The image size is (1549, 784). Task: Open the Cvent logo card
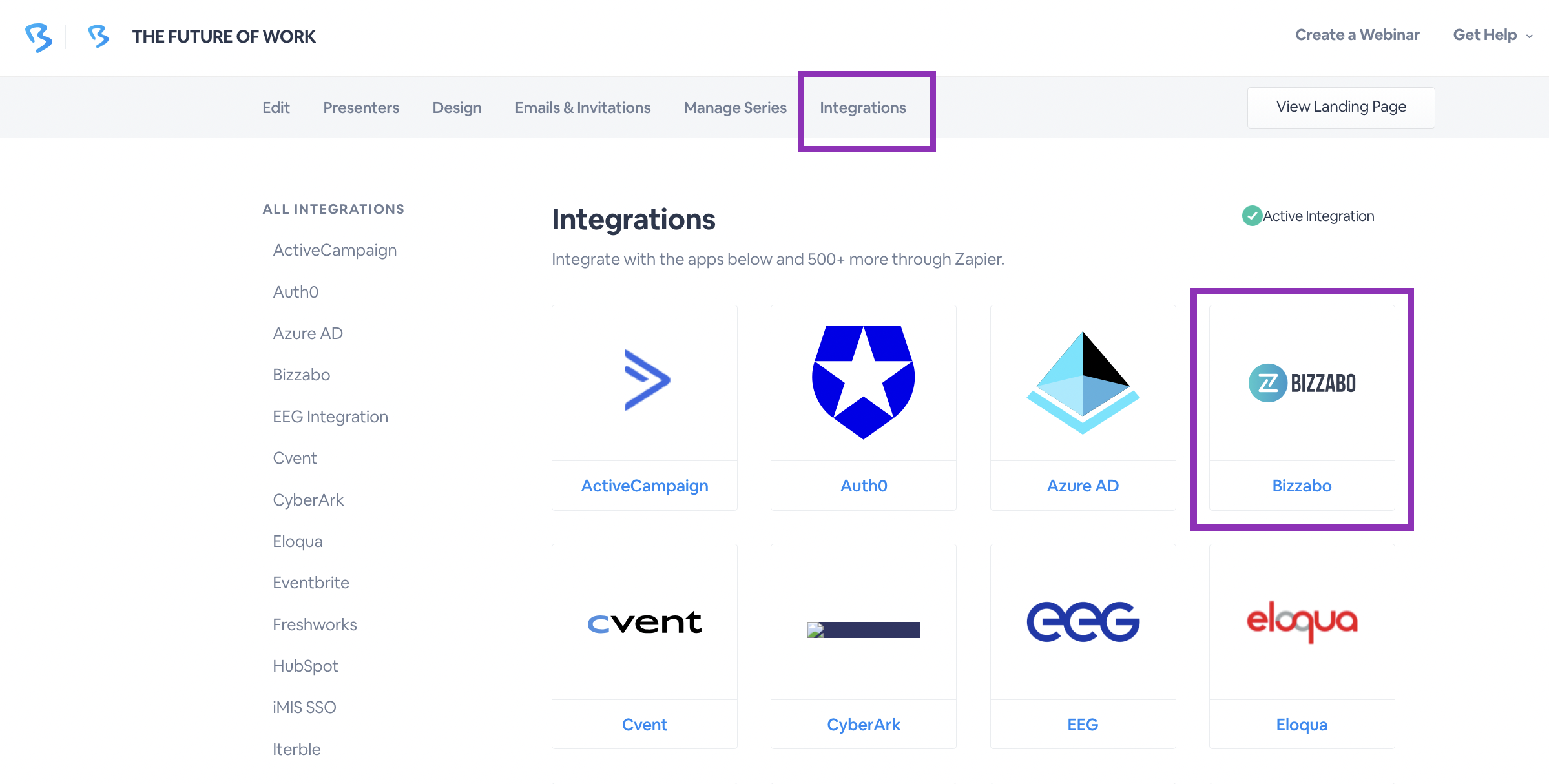pyautogui.click(x=644, y=622)
